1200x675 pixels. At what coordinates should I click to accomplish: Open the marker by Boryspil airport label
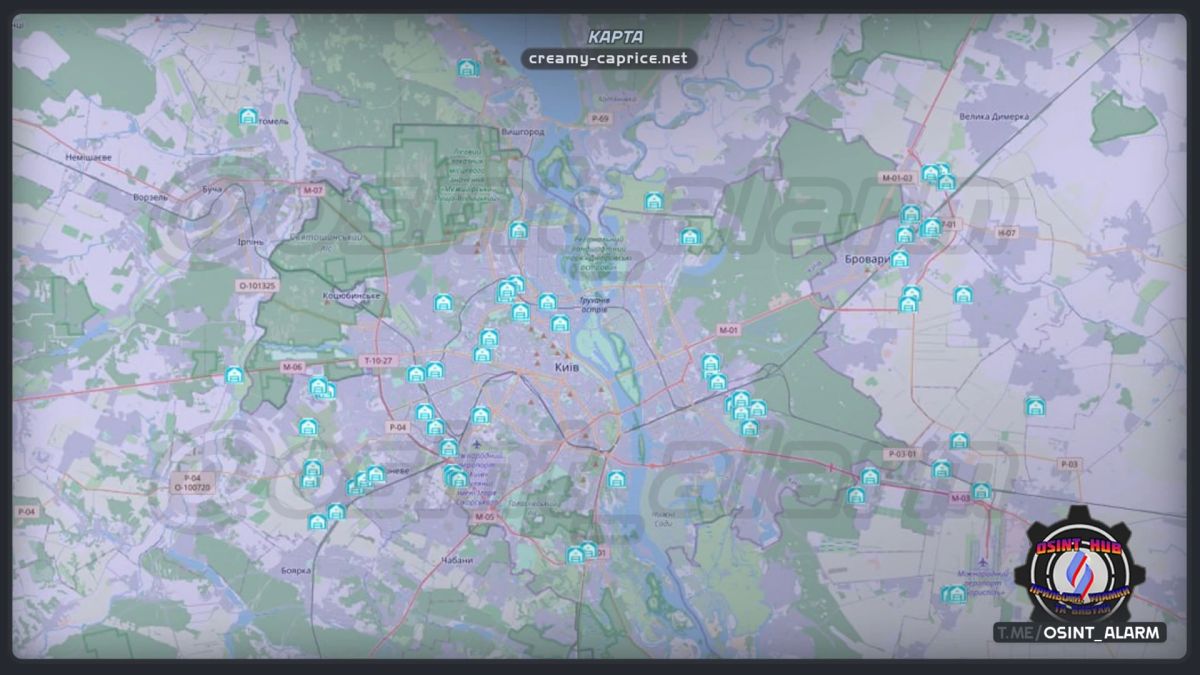tap(955, 594)
